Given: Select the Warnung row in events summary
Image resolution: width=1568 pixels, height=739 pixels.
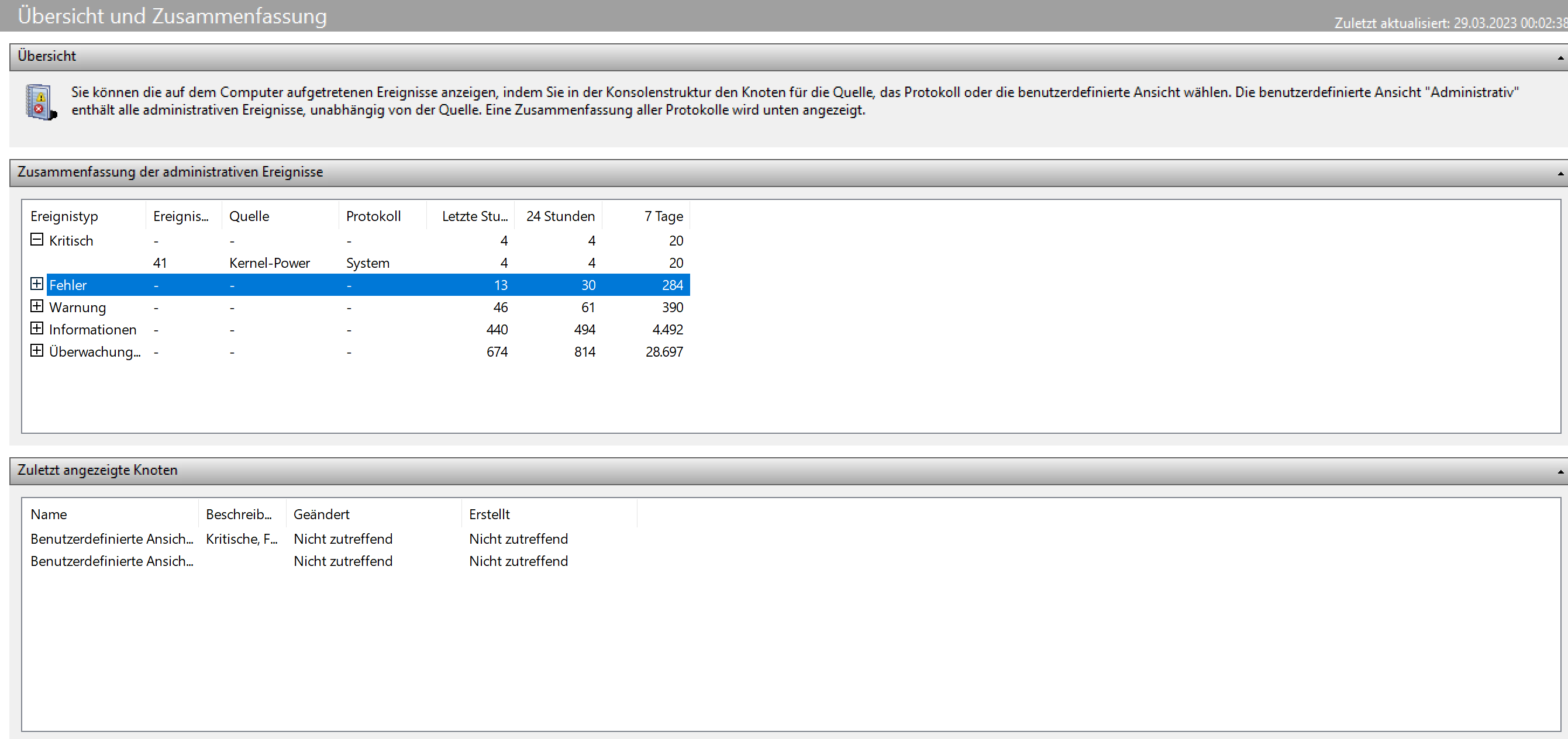Looking at the screenshot, I should click(x=77, y=308).
